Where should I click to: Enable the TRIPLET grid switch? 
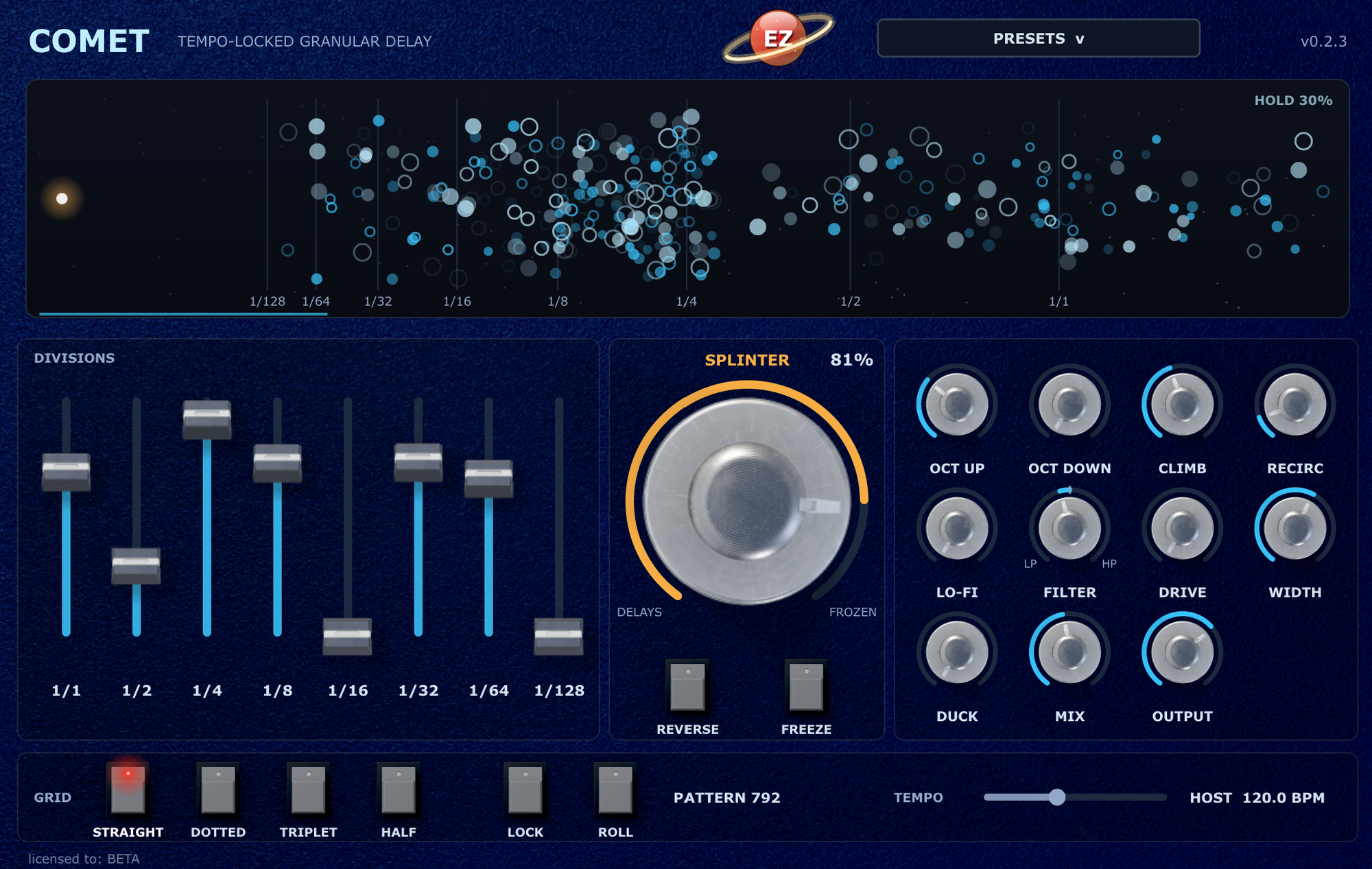coord(308,789)
